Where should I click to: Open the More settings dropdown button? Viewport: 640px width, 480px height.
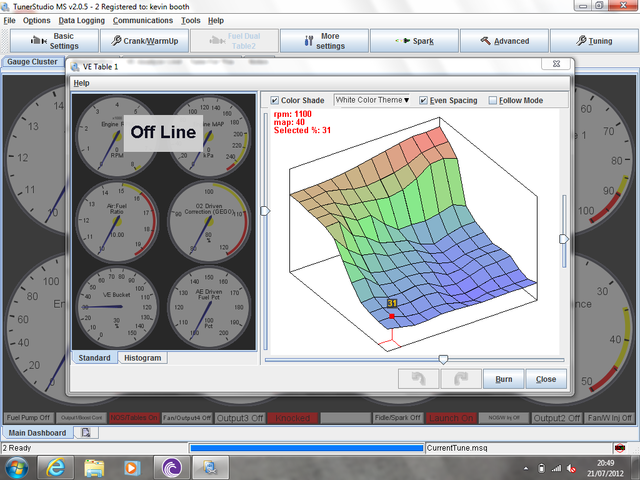coord(324,41)
